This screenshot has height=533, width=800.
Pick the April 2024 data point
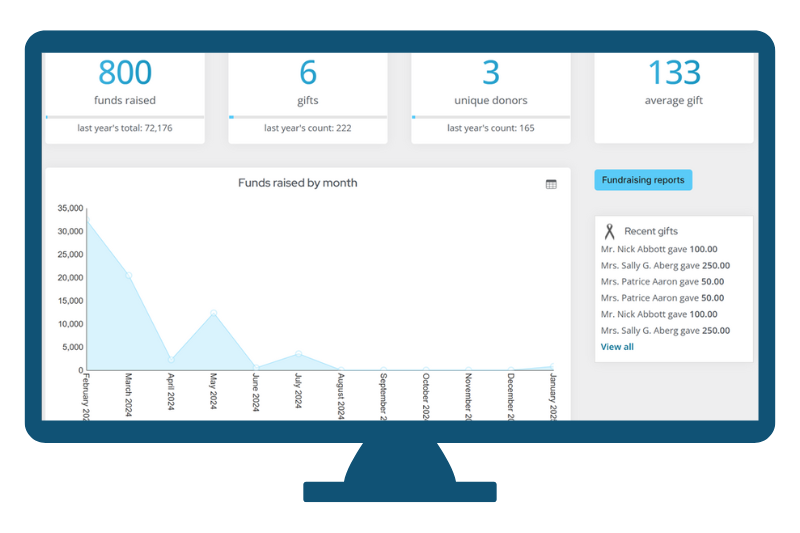[171, 360]
